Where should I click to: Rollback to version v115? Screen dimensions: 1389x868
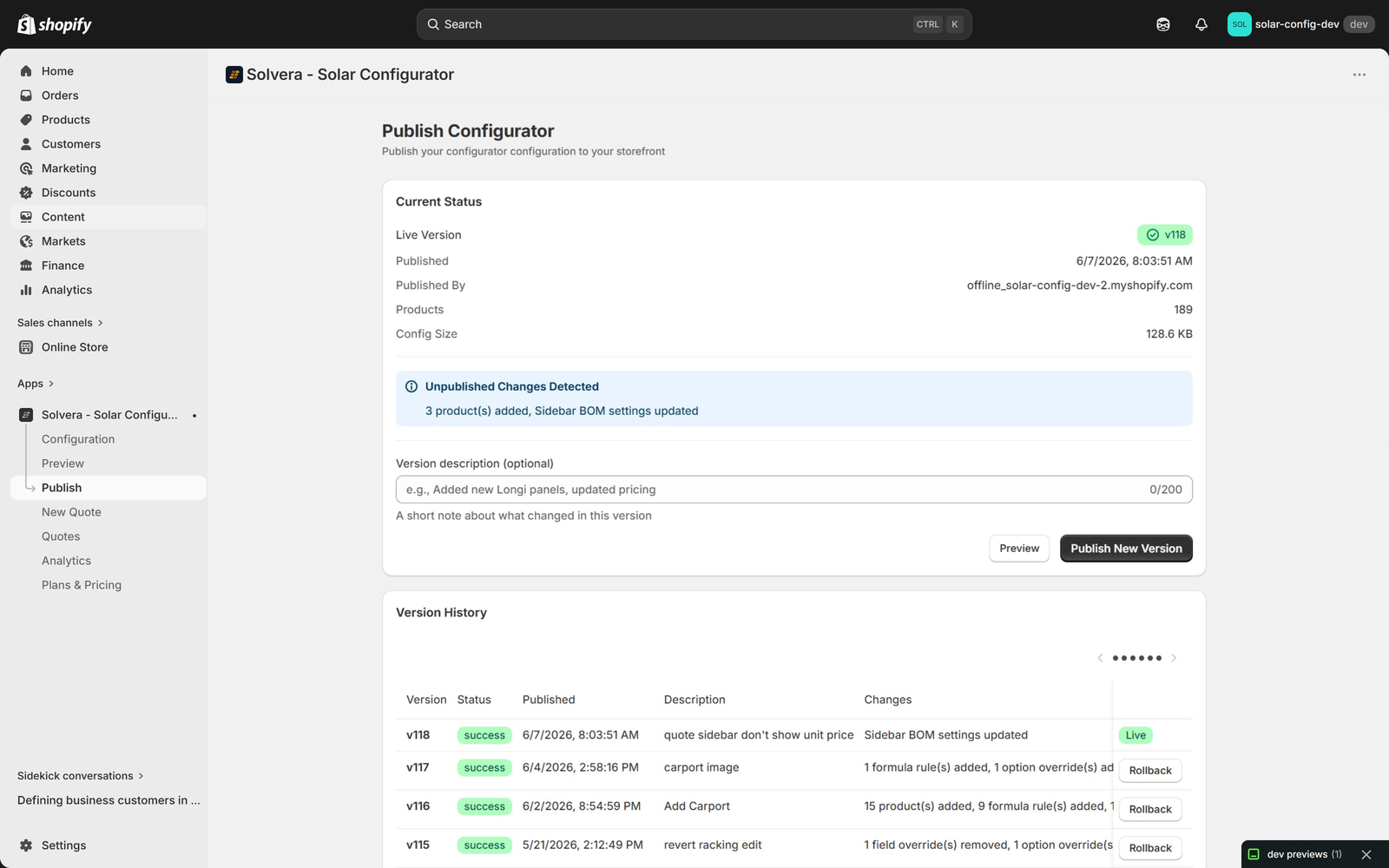click(x=1150, y=848)
